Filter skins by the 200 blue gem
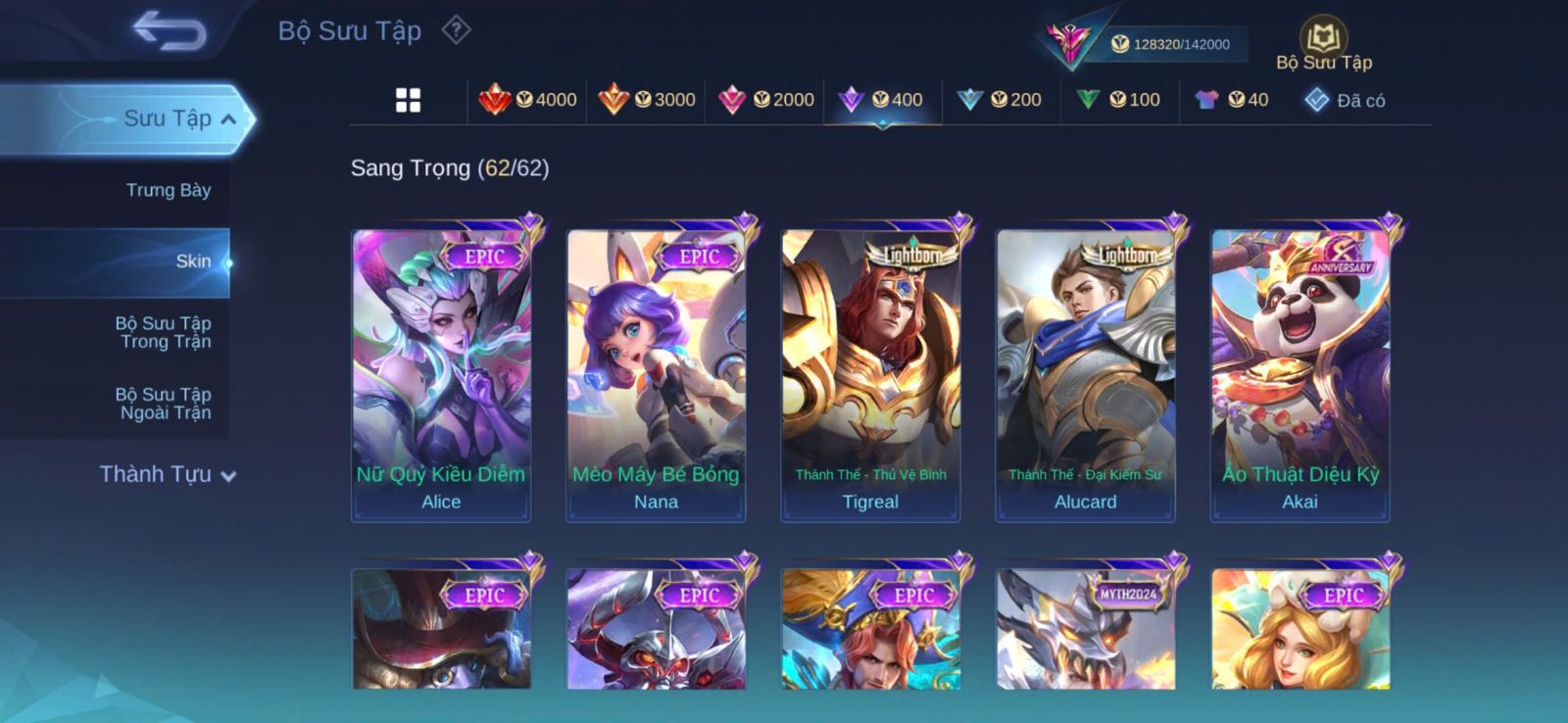Screen dimensions: 1568x723 [1000, 99]
